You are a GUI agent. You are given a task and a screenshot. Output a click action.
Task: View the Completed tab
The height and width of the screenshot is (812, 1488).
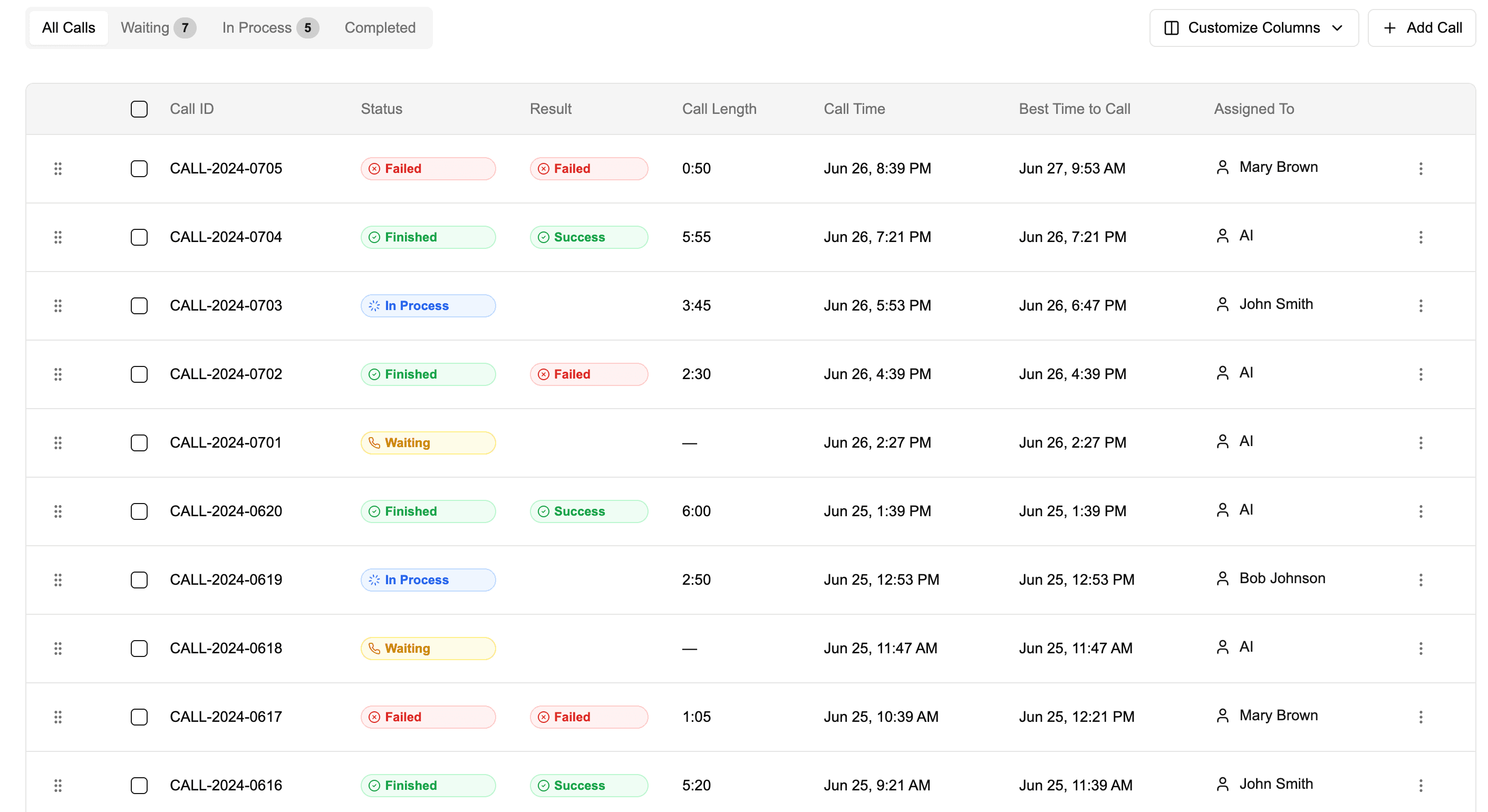coord(380,28)
